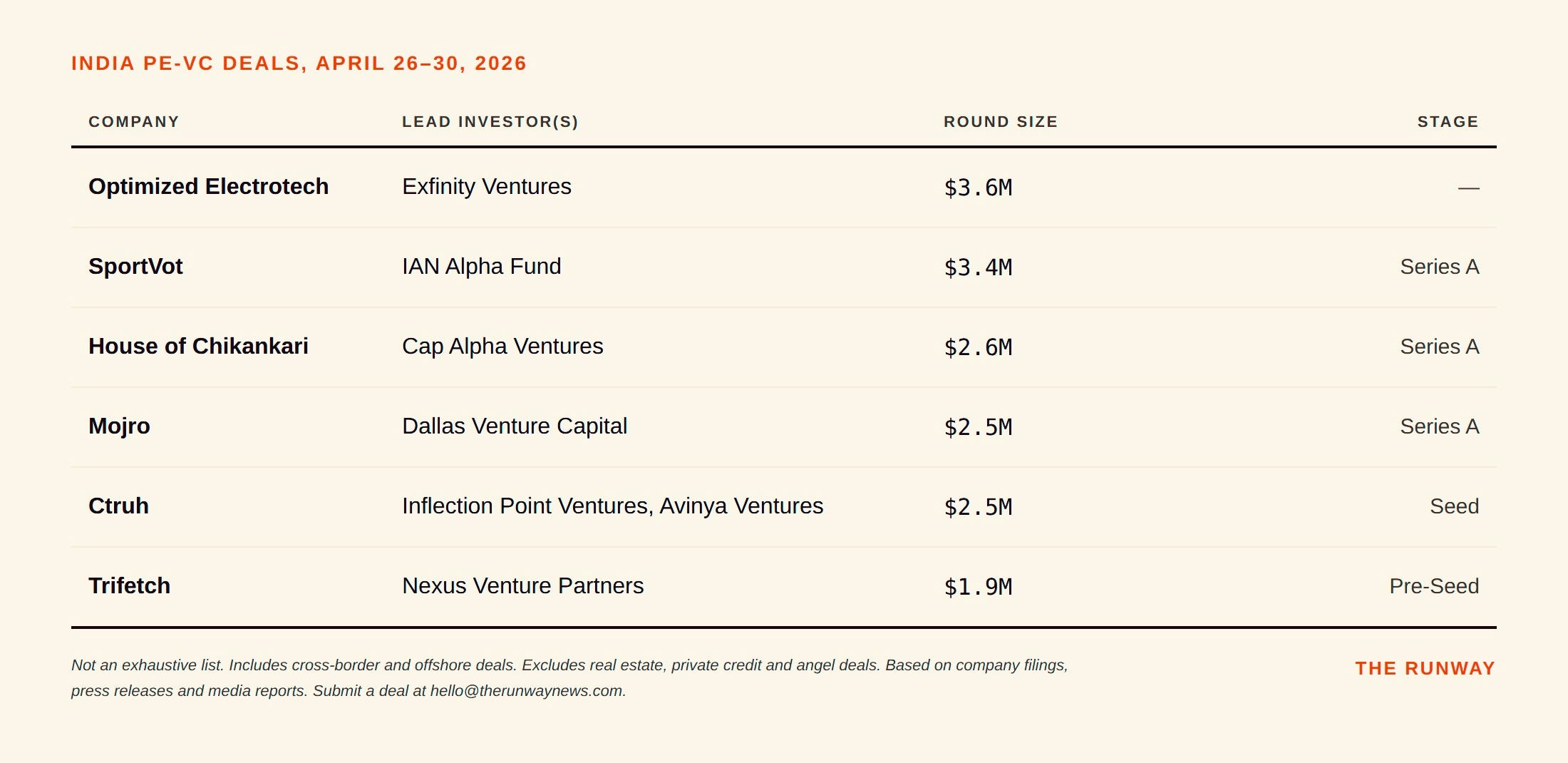The width and height of the screenshot is (1568, 763).
Task: Click the Ctruh company name
Action: click(x=118, y=506)
